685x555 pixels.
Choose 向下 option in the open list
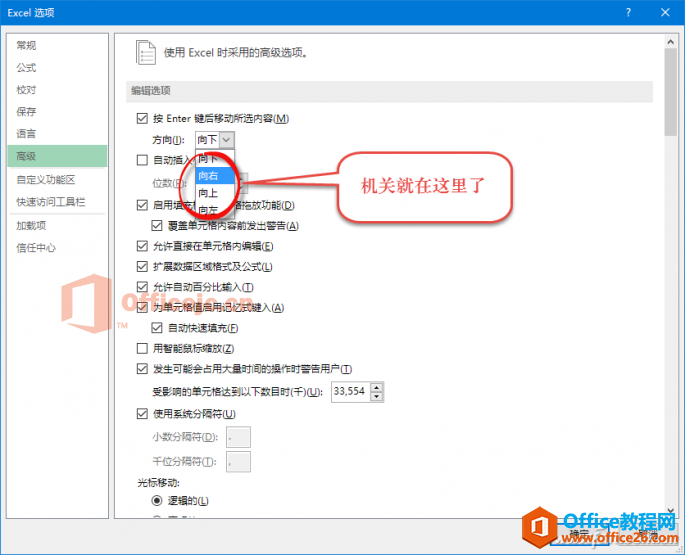[x=215, y=159]
